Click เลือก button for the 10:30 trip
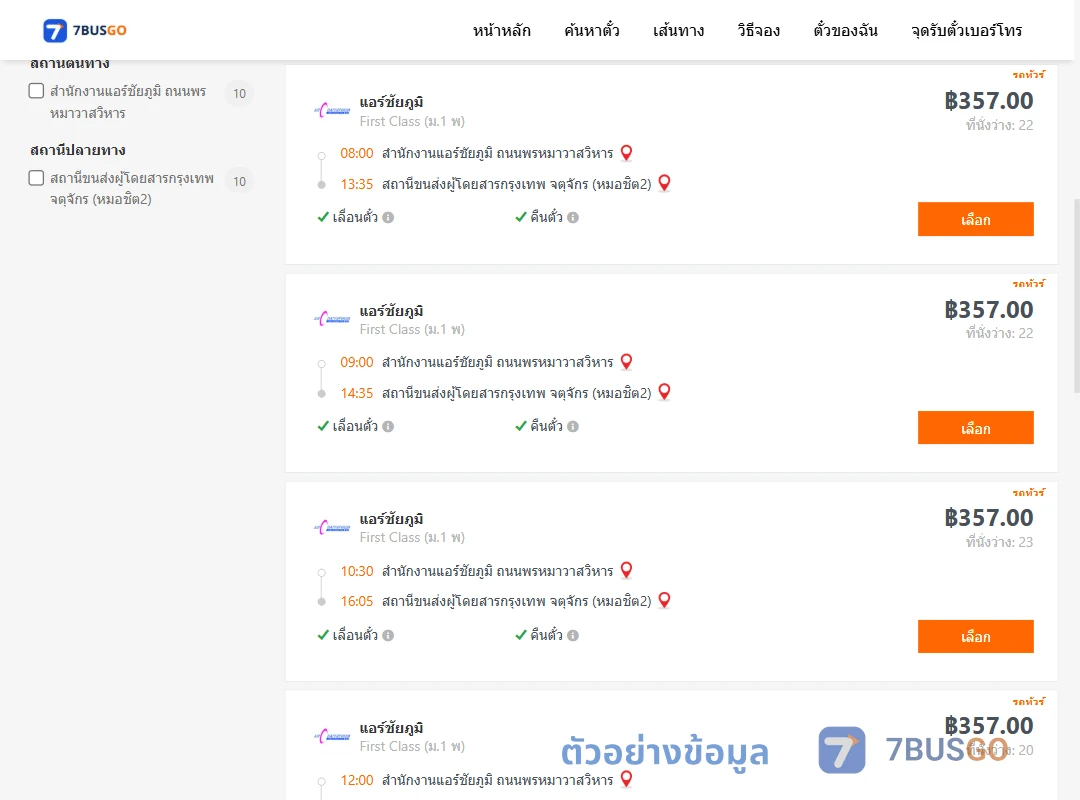The height and width of the screenshot is (800, 1080). click(975, 637)
